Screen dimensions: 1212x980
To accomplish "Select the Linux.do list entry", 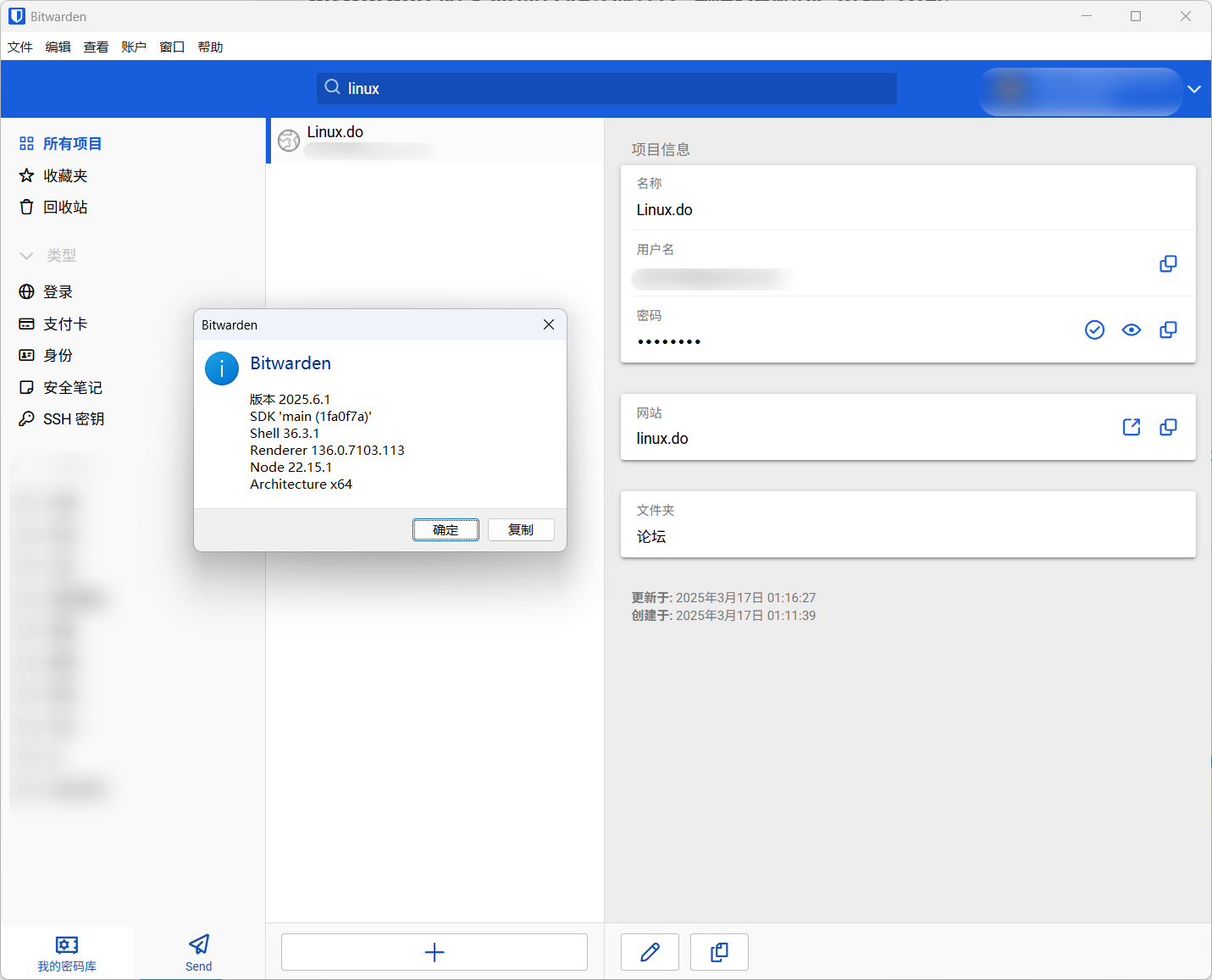I will coord(436,141).
